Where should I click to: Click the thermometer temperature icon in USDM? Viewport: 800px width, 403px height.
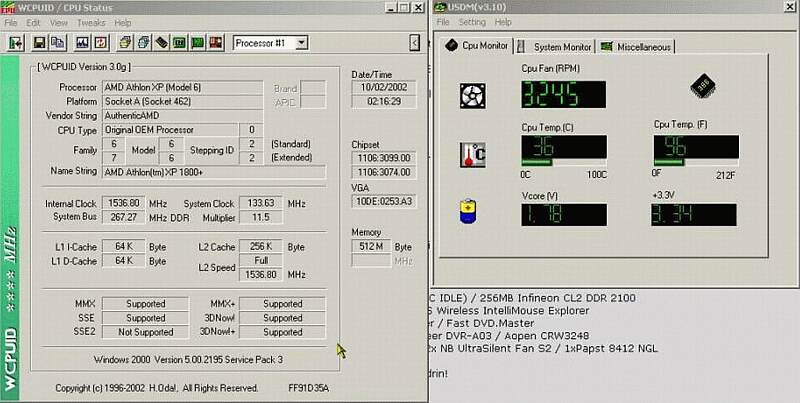pos(472,155)
